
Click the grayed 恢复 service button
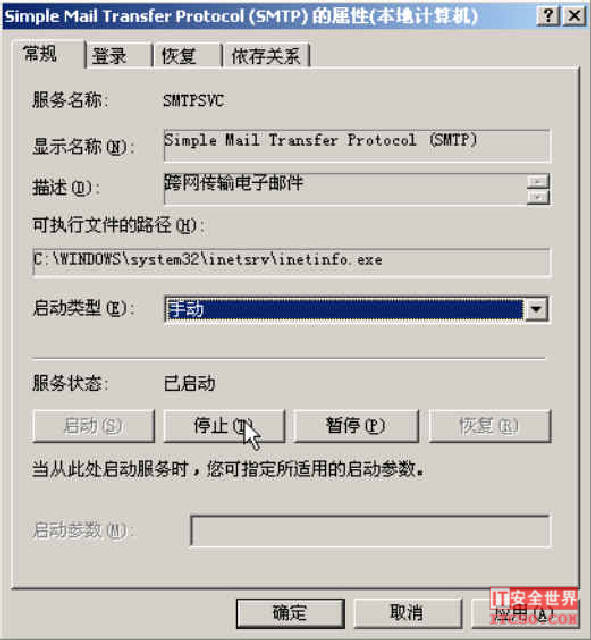489,426
